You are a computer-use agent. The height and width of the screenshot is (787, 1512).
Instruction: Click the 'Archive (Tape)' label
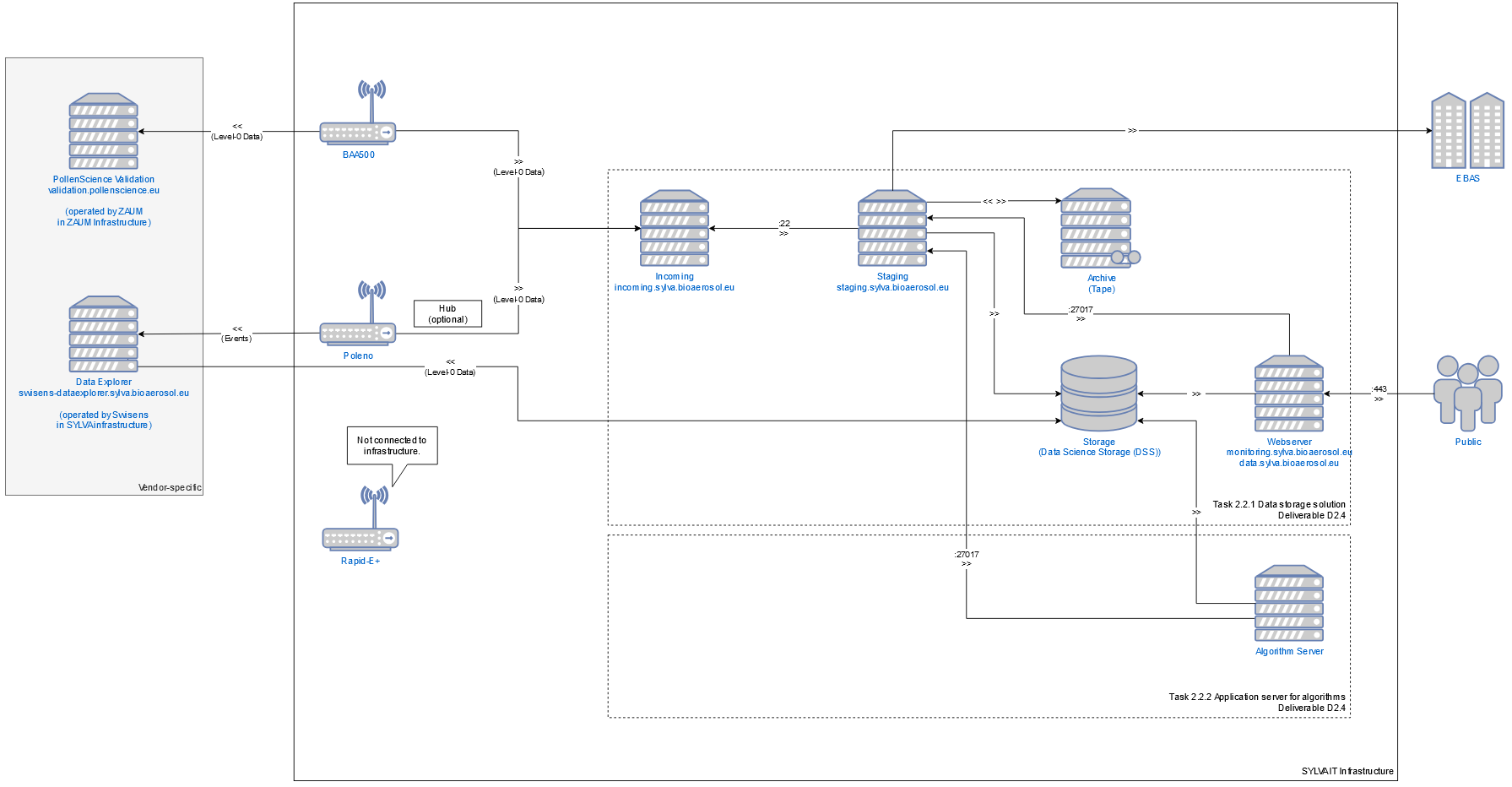pyautogui.click(x=1102, y=284)
